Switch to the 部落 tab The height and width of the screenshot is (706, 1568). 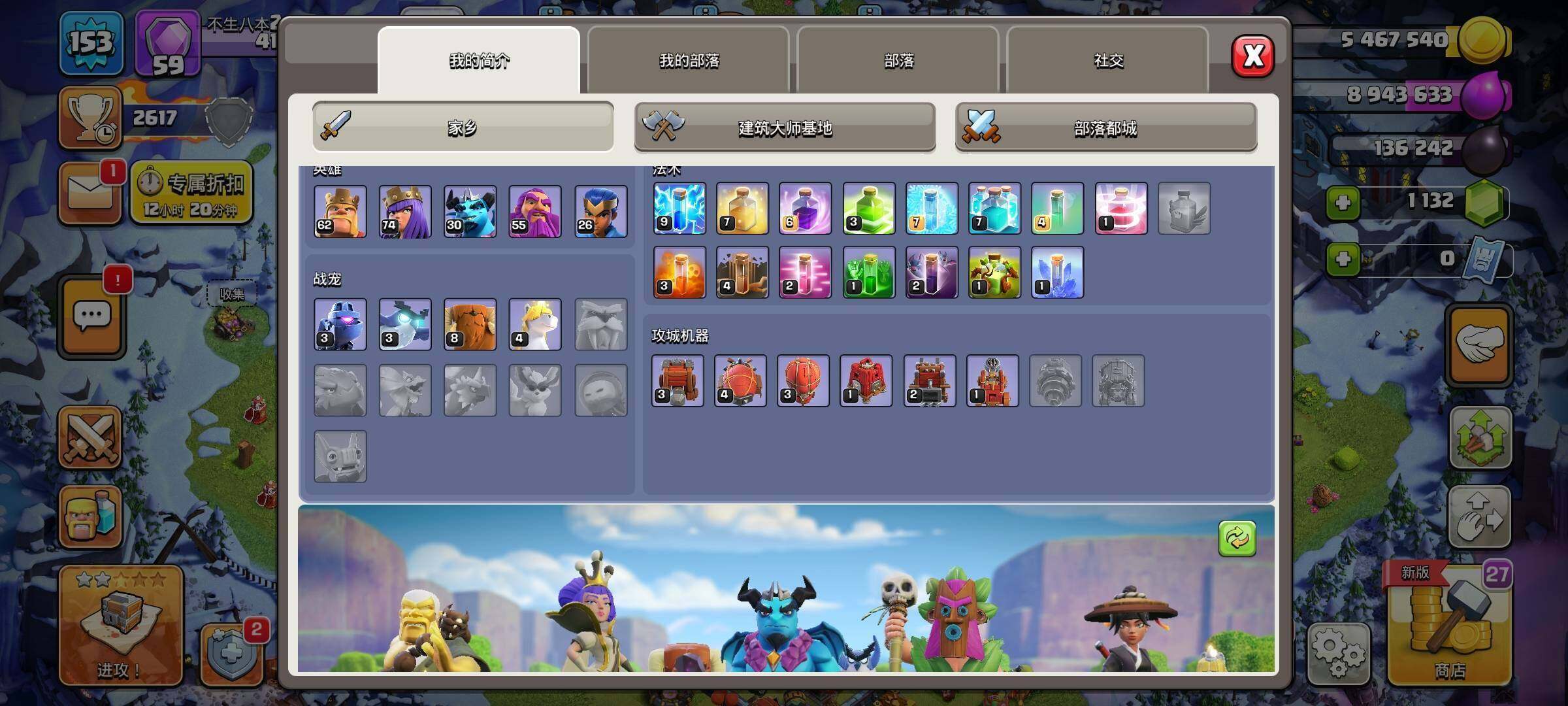(x=898, y=61)
